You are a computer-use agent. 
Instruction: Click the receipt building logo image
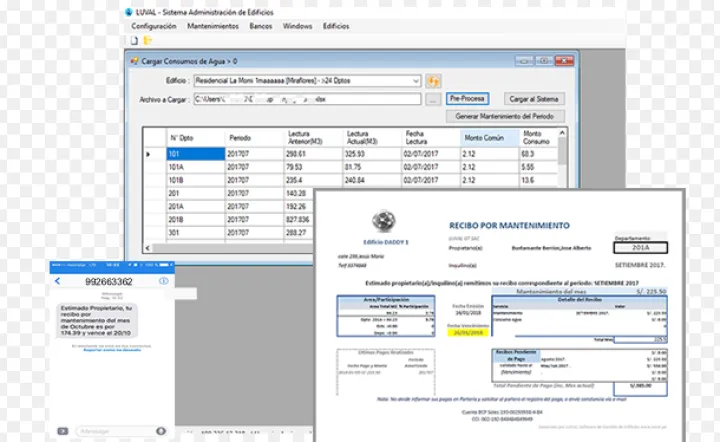tap(384, 221)
